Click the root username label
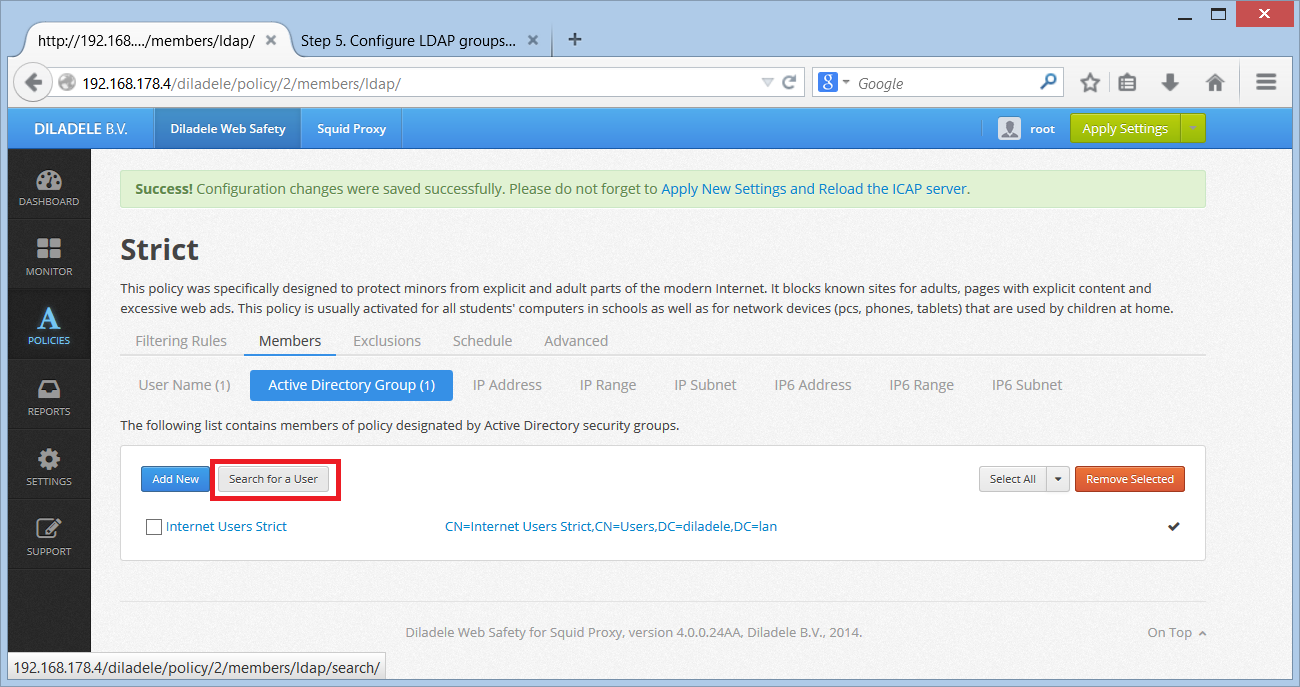Viewport: 1300px width, 687px height. 1042,129
